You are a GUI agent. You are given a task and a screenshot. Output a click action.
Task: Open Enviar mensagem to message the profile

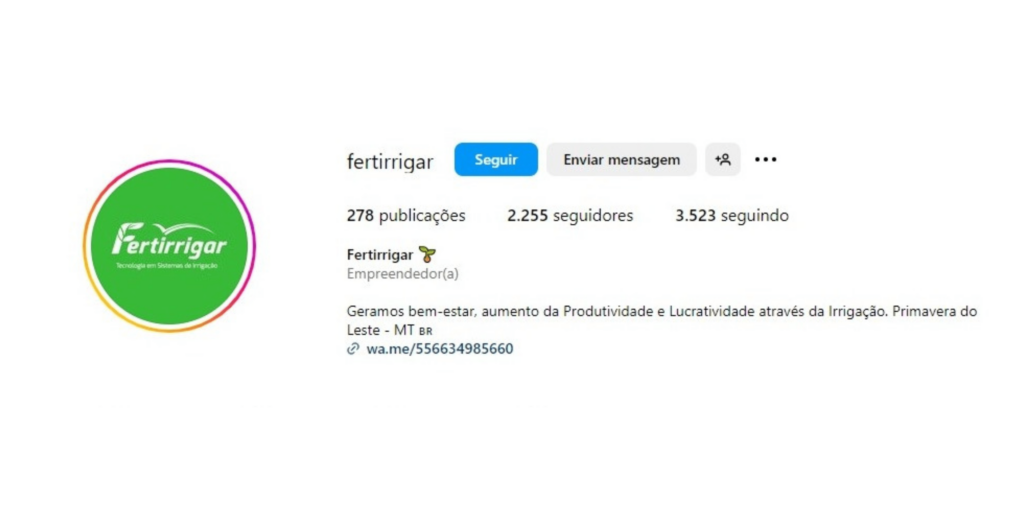[x=621, y=159]
